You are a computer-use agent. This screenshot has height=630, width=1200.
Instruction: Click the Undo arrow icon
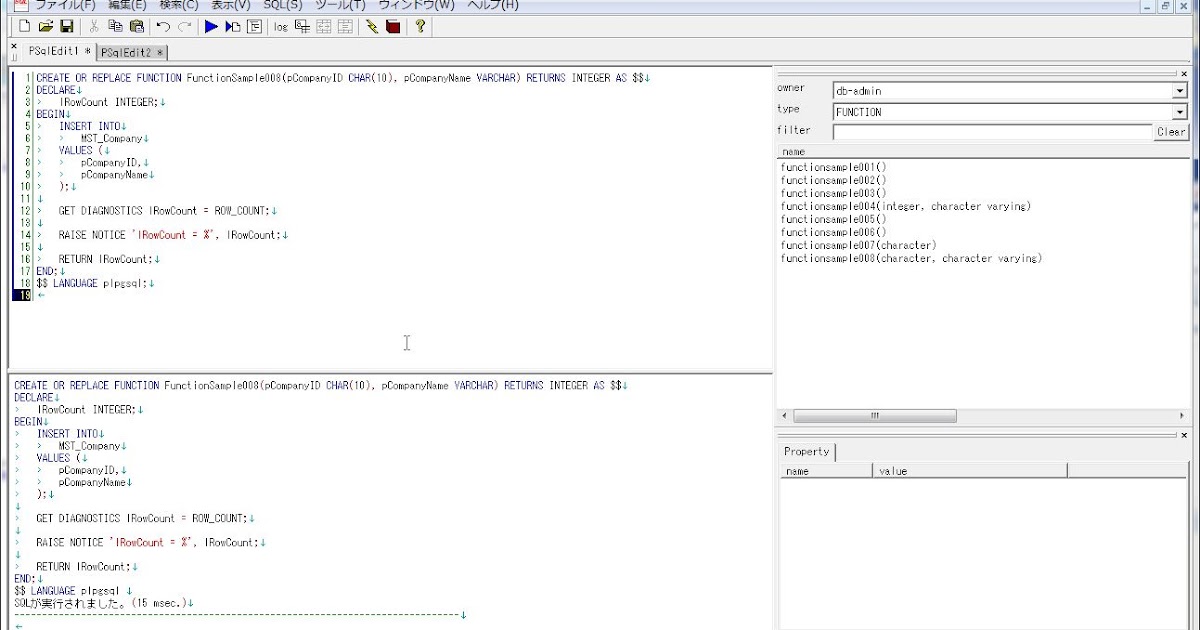(163, 27)
